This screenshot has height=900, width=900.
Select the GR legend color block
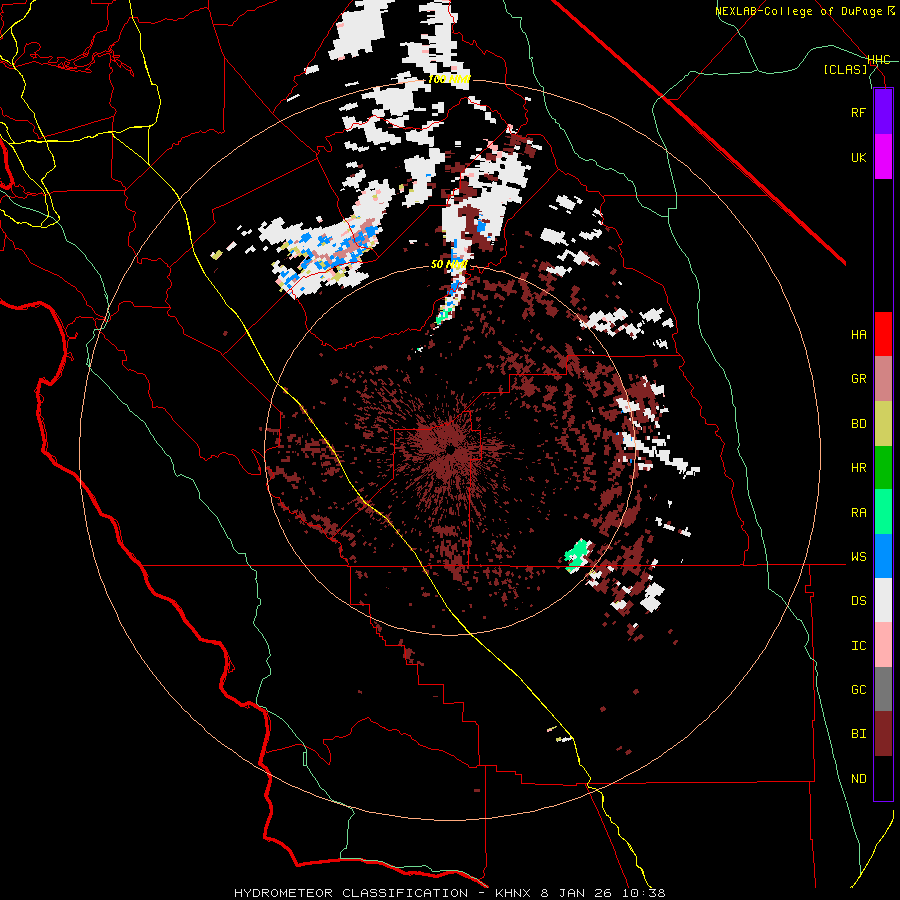[x=883, y=379]
